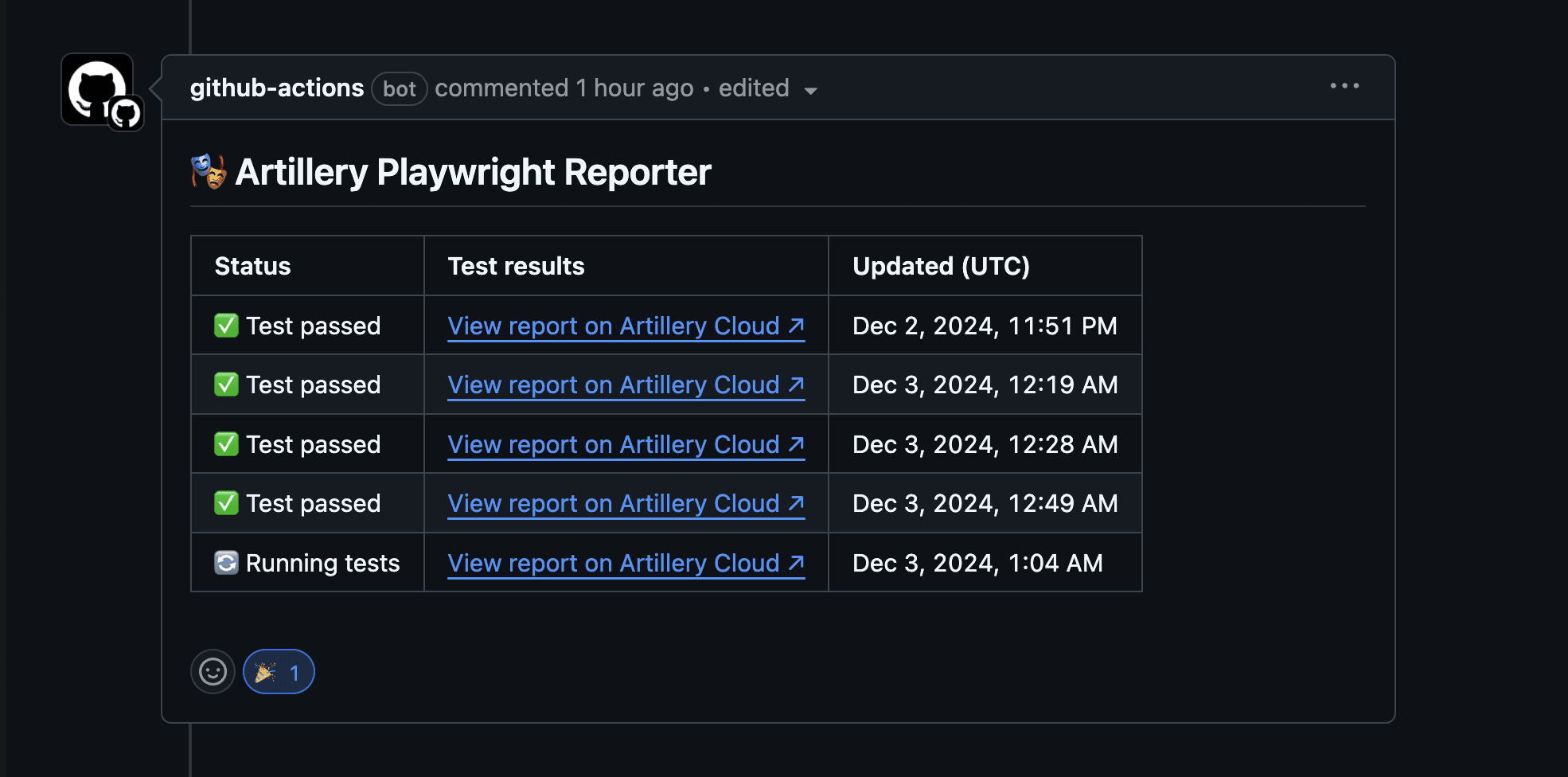Click the checkmark icon on the Dec 3 12:49 AM row

pyautogui.click(x=226, y=502)
